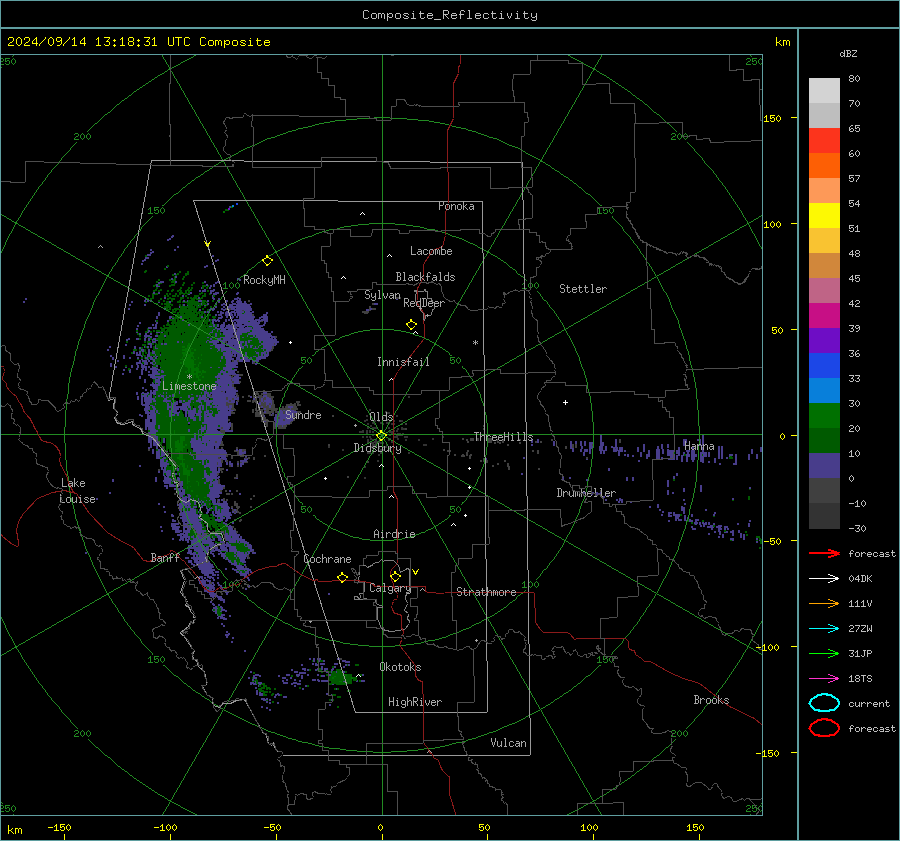Pick the red 60-65 dBZ swatch
This screenshot has width=900, height=841.
pos(824,141)
